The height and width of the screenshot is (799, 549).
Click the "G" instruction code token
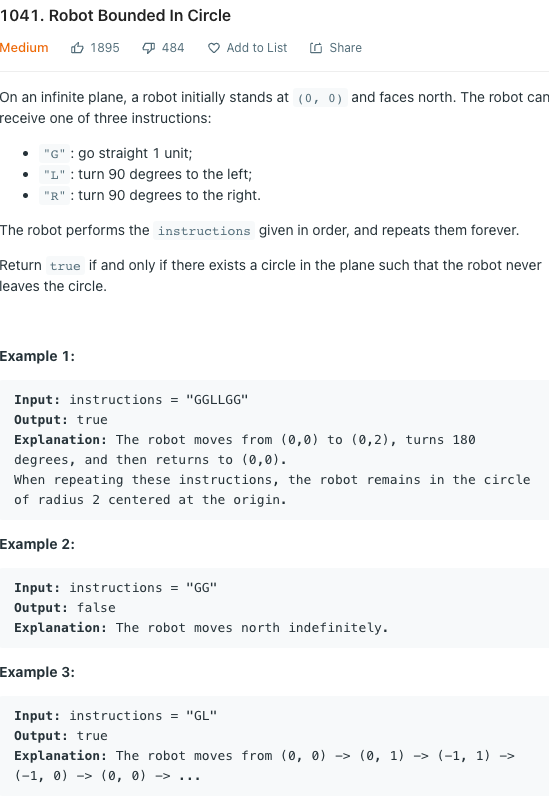coord(54,154)
